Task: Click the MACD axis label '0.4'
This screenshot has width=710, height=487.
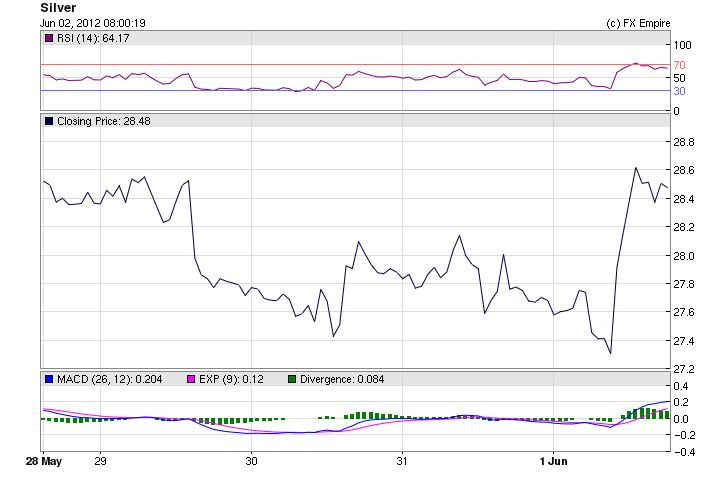Action: tap(681, 387)
